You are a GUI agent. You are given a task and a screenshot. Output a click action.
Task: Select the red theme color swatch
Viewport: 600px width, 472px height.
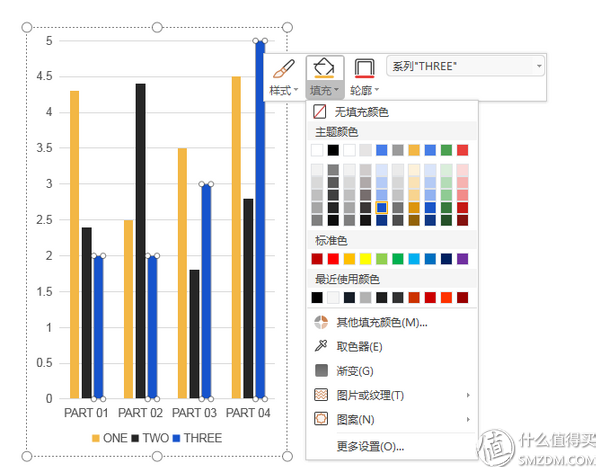tap(462, 150)
